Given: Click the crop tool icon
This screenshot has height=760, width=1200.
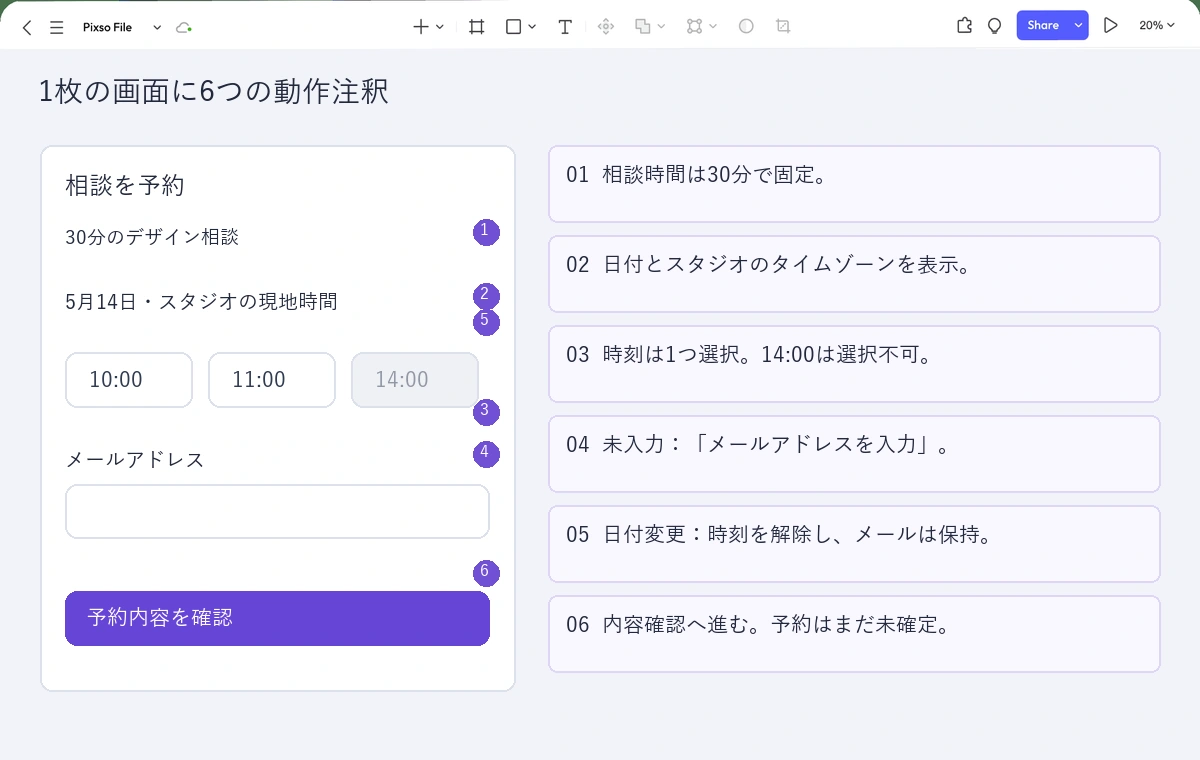Looking at the screenshot, I should pyautogui.click(x=783, y=27).
